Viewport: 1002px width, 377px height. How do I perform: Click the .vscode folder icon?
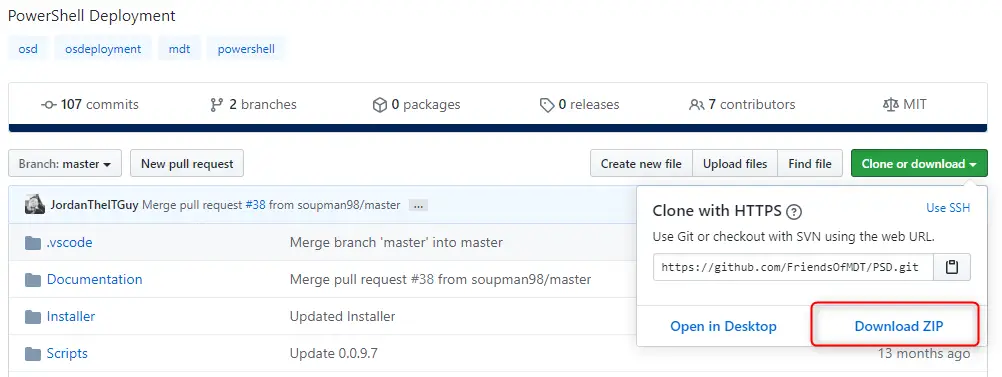click(33, 243)
